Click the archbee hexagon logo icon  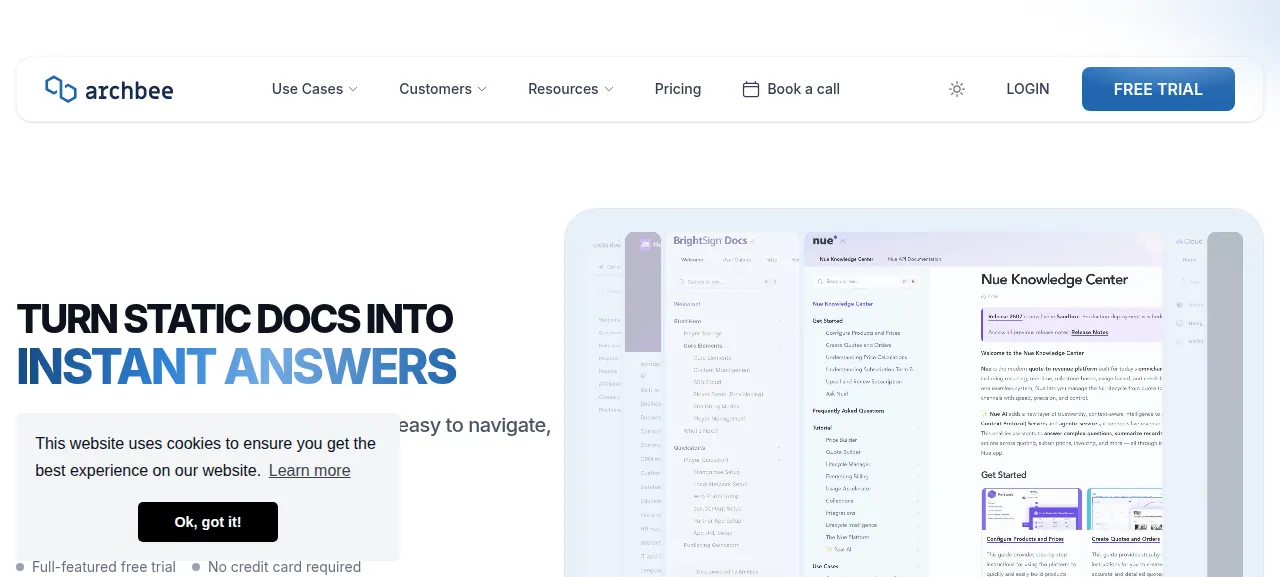61,89
